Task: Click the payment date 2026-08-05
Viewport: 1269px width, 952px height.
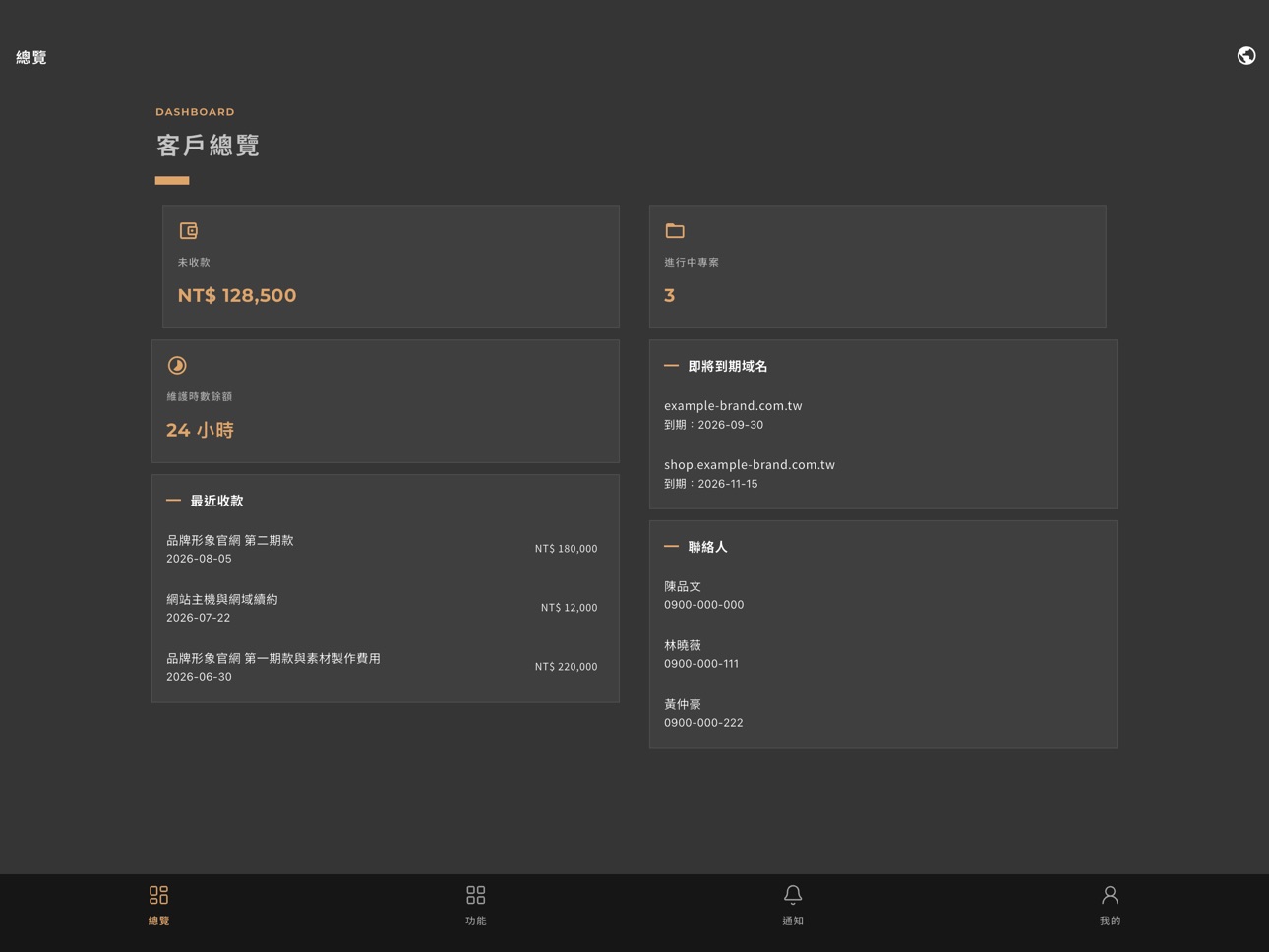Action: pos(199,559)
